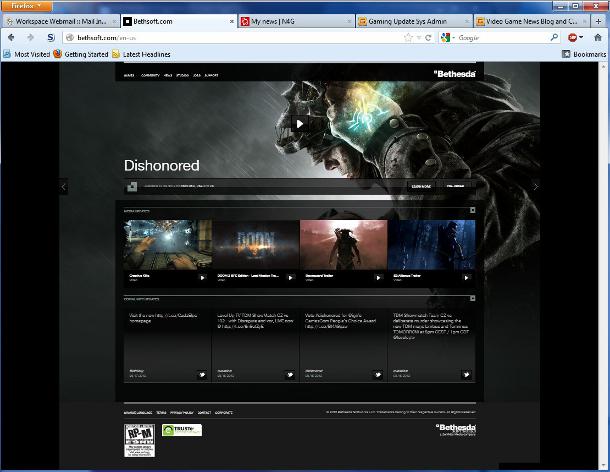610x472 pixels.
Task: Open the Contact footer link
Action: coord(204,412)
